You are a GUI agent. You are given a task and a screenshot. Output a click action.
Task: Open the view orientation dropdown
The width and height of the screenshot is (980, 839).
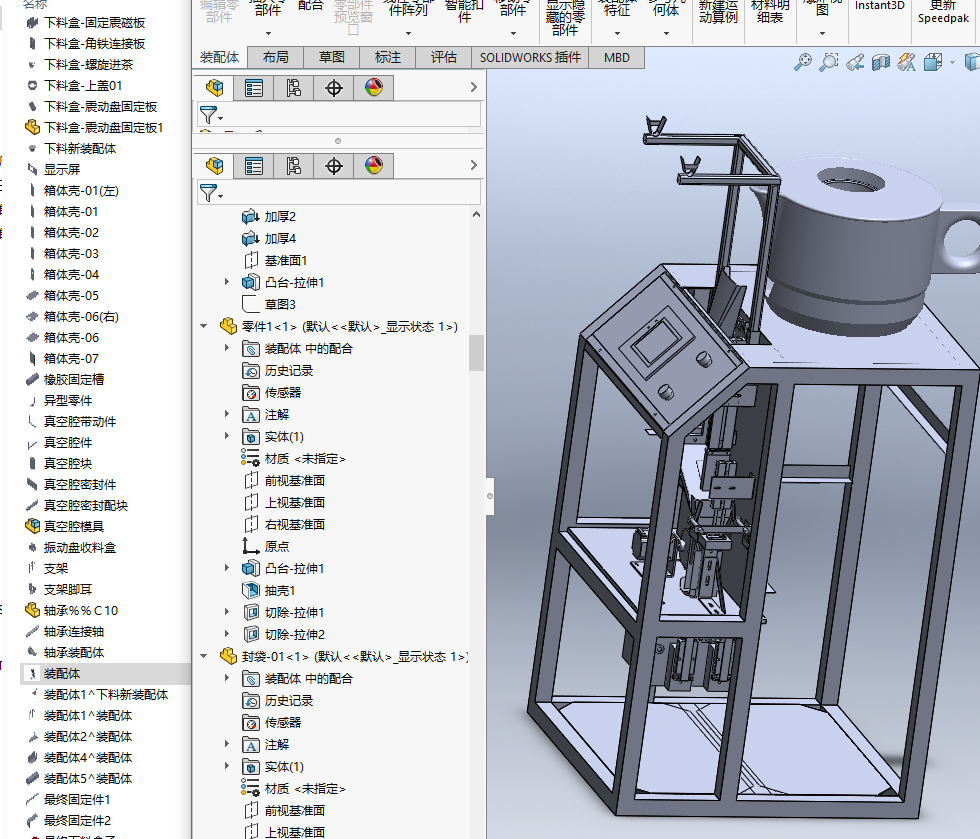click(953, 63)
